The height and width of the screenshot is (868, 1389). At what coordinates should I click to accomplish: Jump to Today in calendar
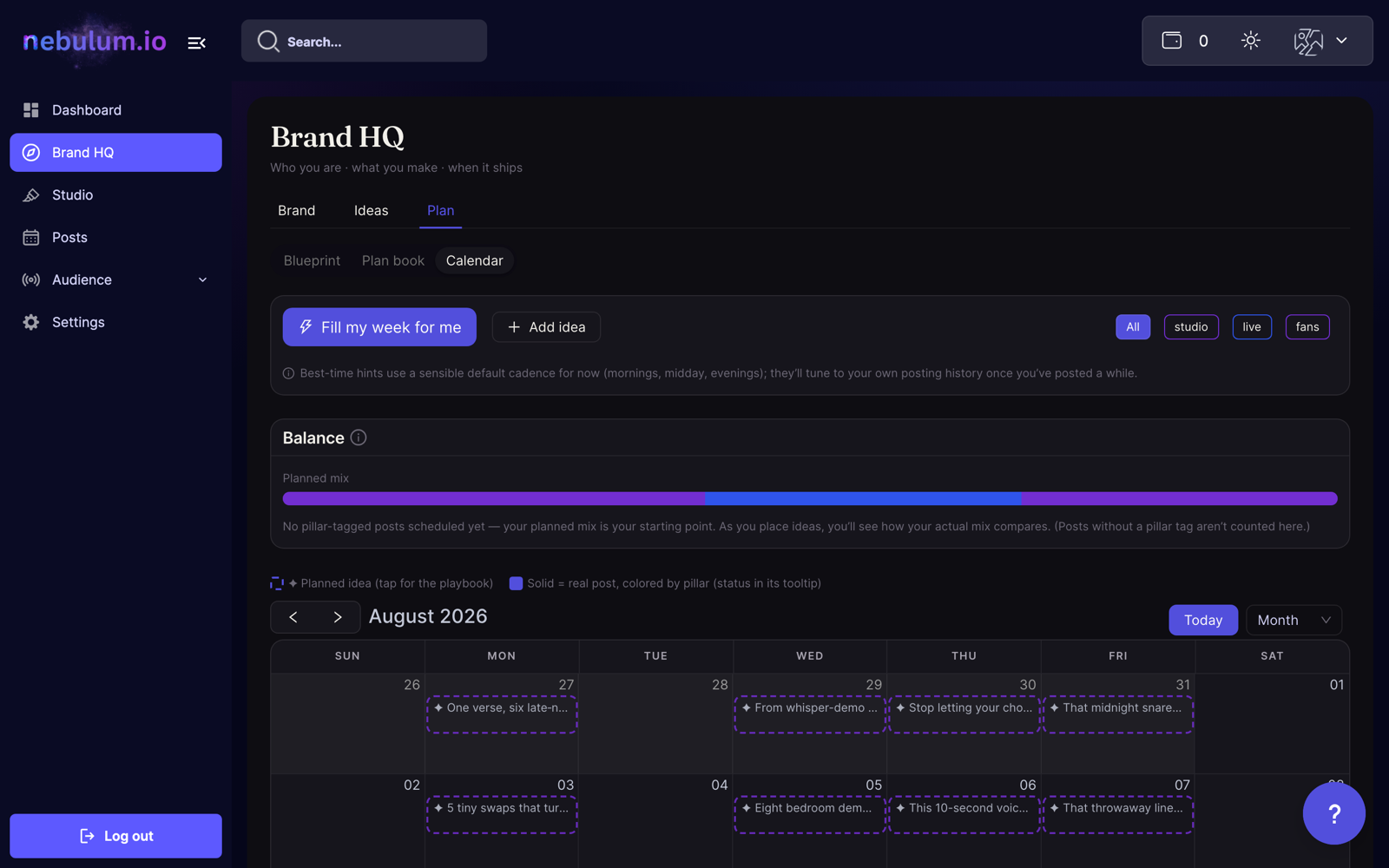(x=1203, y=621)
